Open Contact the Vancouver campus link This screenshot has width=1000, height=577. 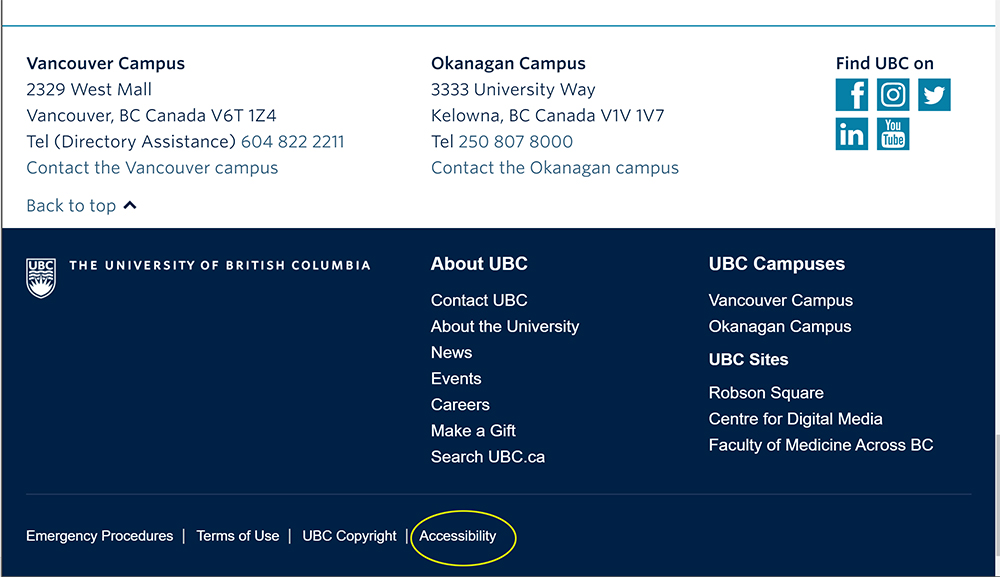point(152,168)
